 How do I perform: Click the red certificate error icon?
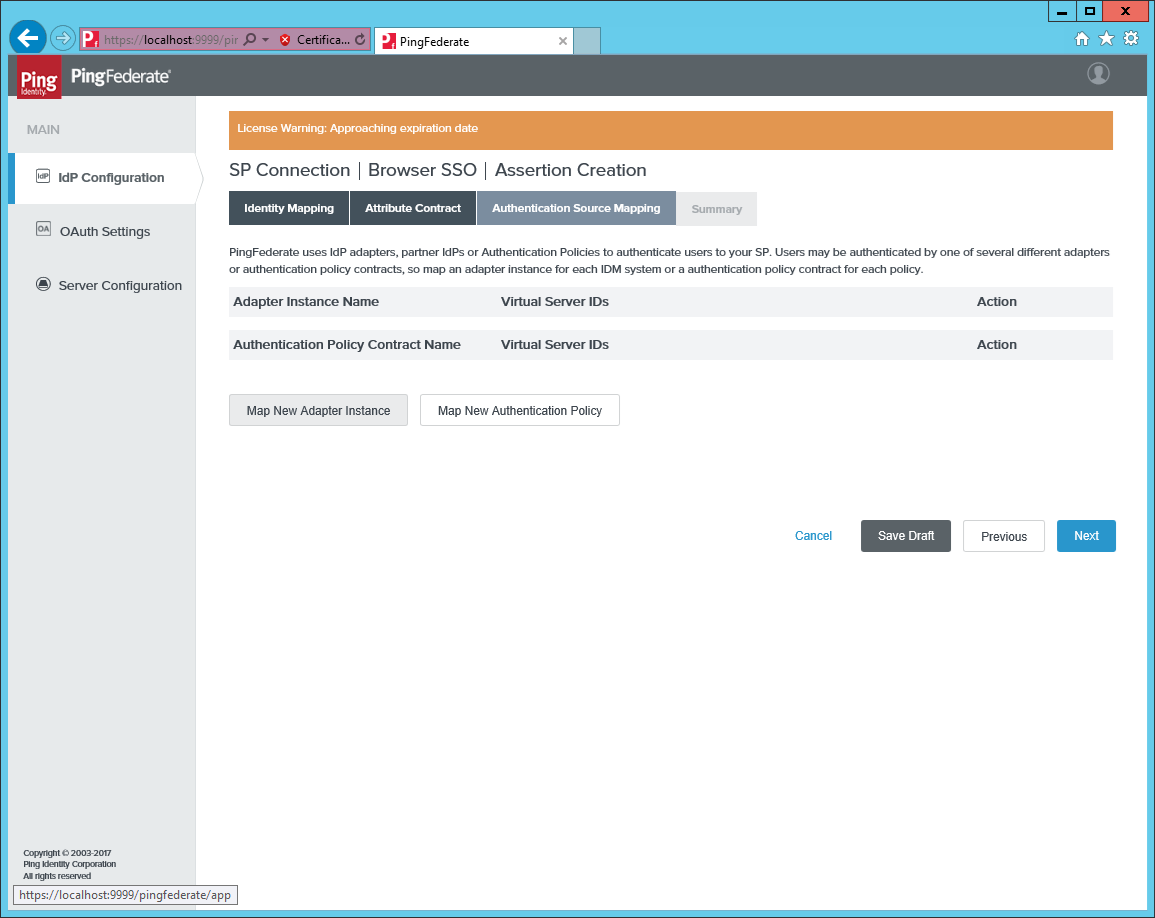pyautogui.click(x=285, y=40)
